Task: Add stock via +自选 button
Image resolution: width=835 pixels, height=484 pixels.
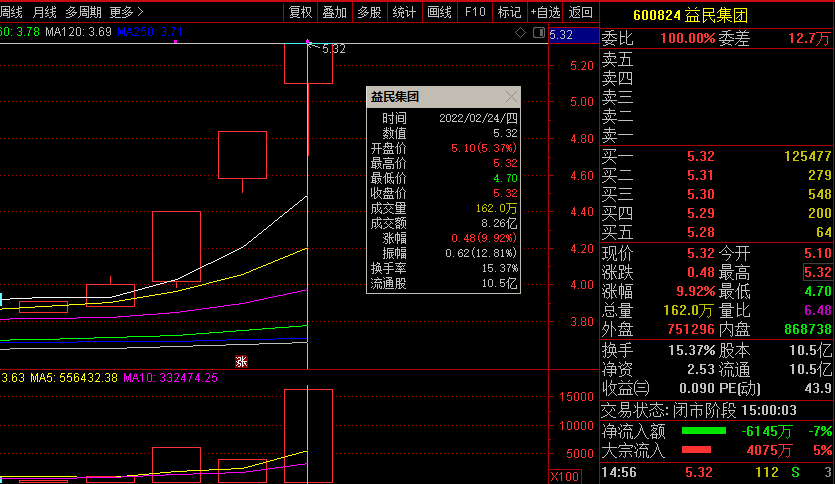Action: (x=544, y=12)
